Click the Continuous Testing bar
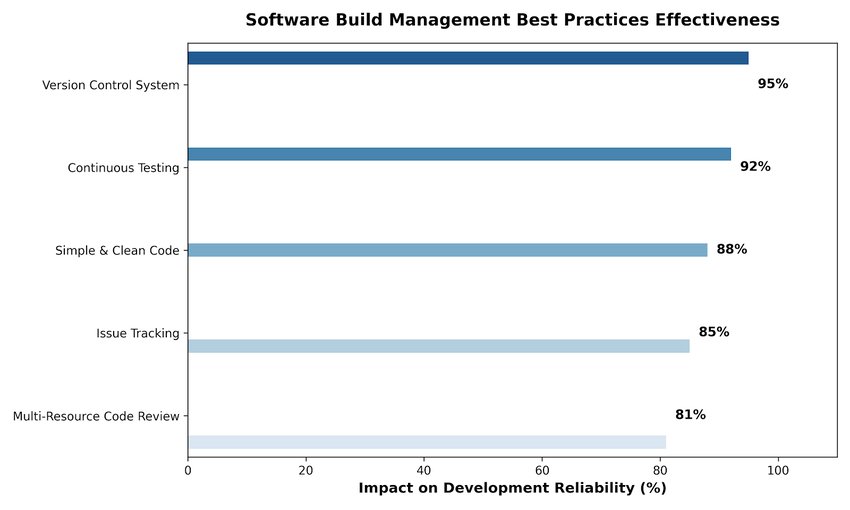The image size is (850, 510). 459,154
